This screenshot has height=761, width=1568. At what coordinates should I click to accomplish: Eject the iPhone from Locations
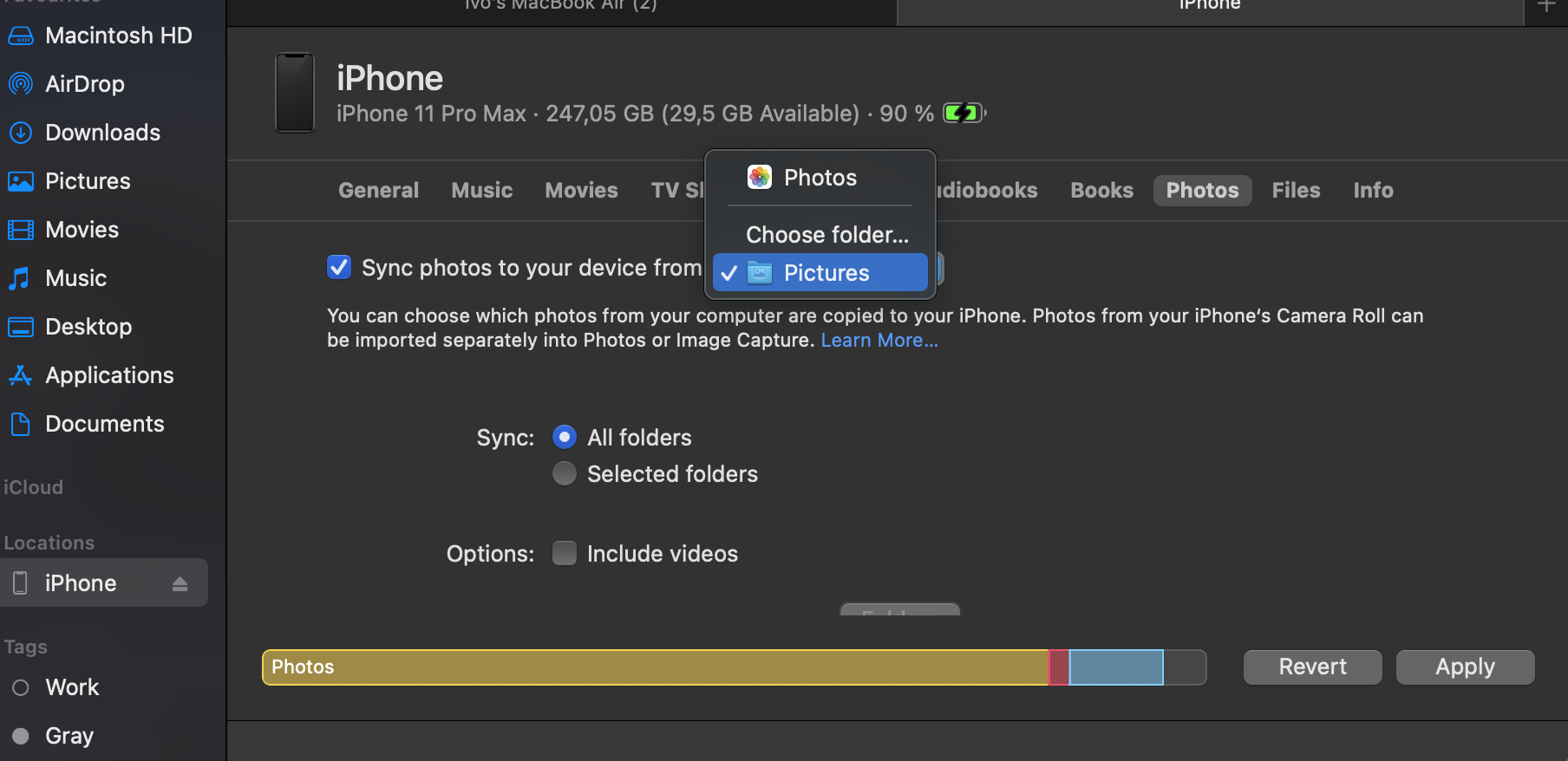180,583
